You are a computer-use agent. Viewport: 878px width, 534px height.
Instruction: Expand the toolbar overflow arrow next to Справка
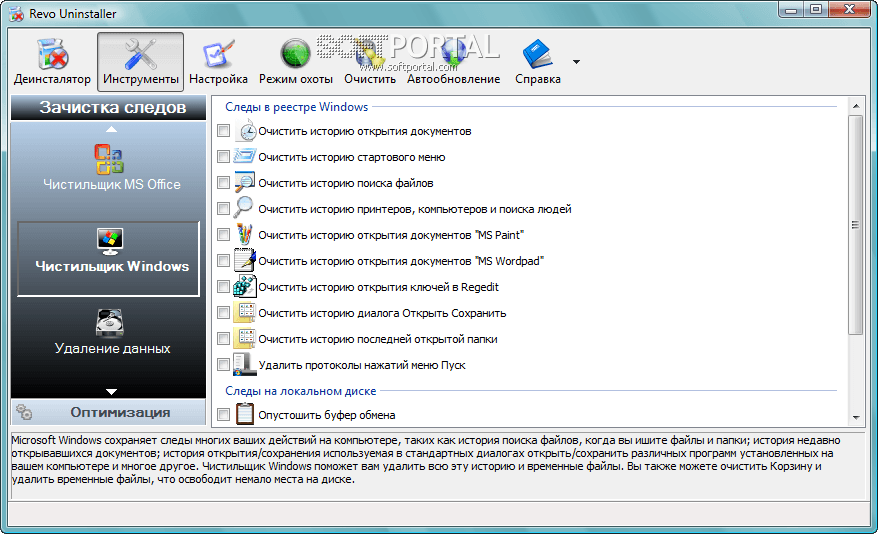(576, 62)
